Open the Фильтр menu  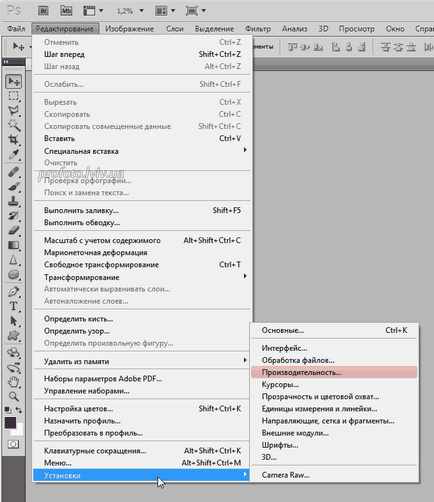point(258,29)
